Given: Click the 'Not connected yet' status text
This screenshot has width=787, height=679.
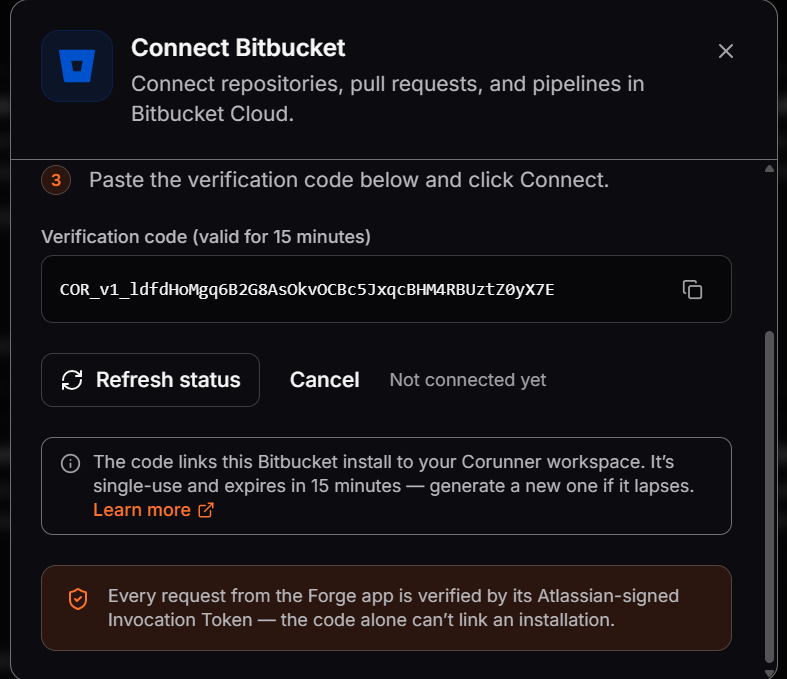Looking at the screenshot, I should point(468,380).
